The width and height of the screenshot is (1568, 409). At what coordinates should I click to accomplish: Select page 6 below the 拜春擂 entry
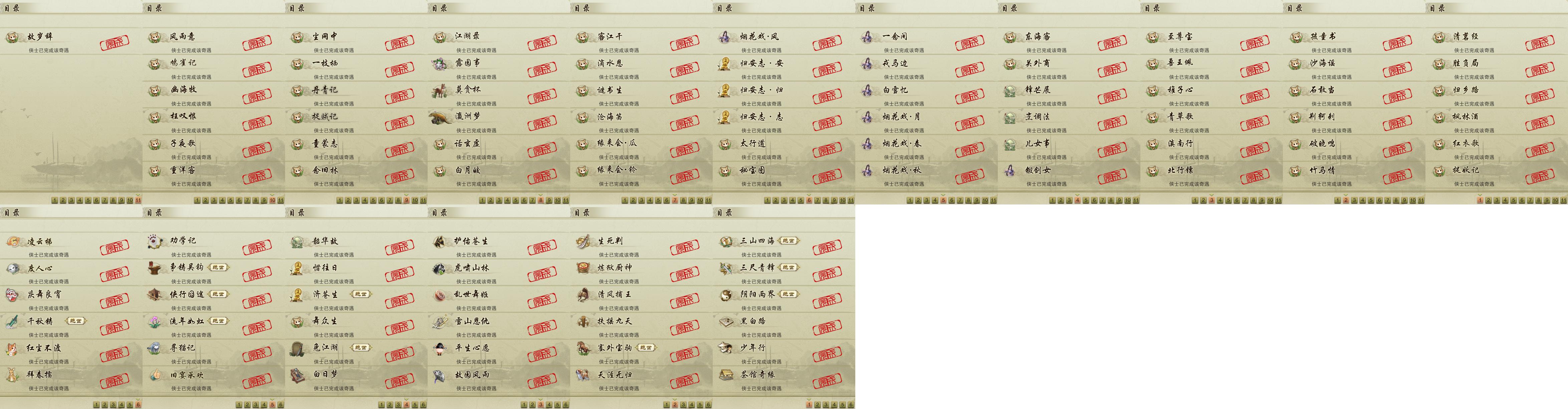138,405
